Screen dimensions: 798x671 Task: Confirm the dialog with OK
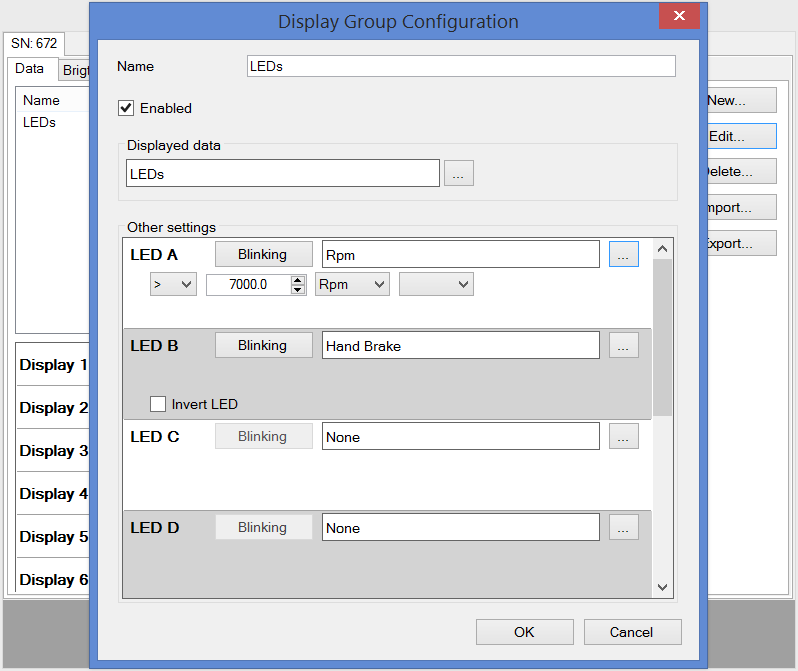pyautogui.click(x=524, y=632)
